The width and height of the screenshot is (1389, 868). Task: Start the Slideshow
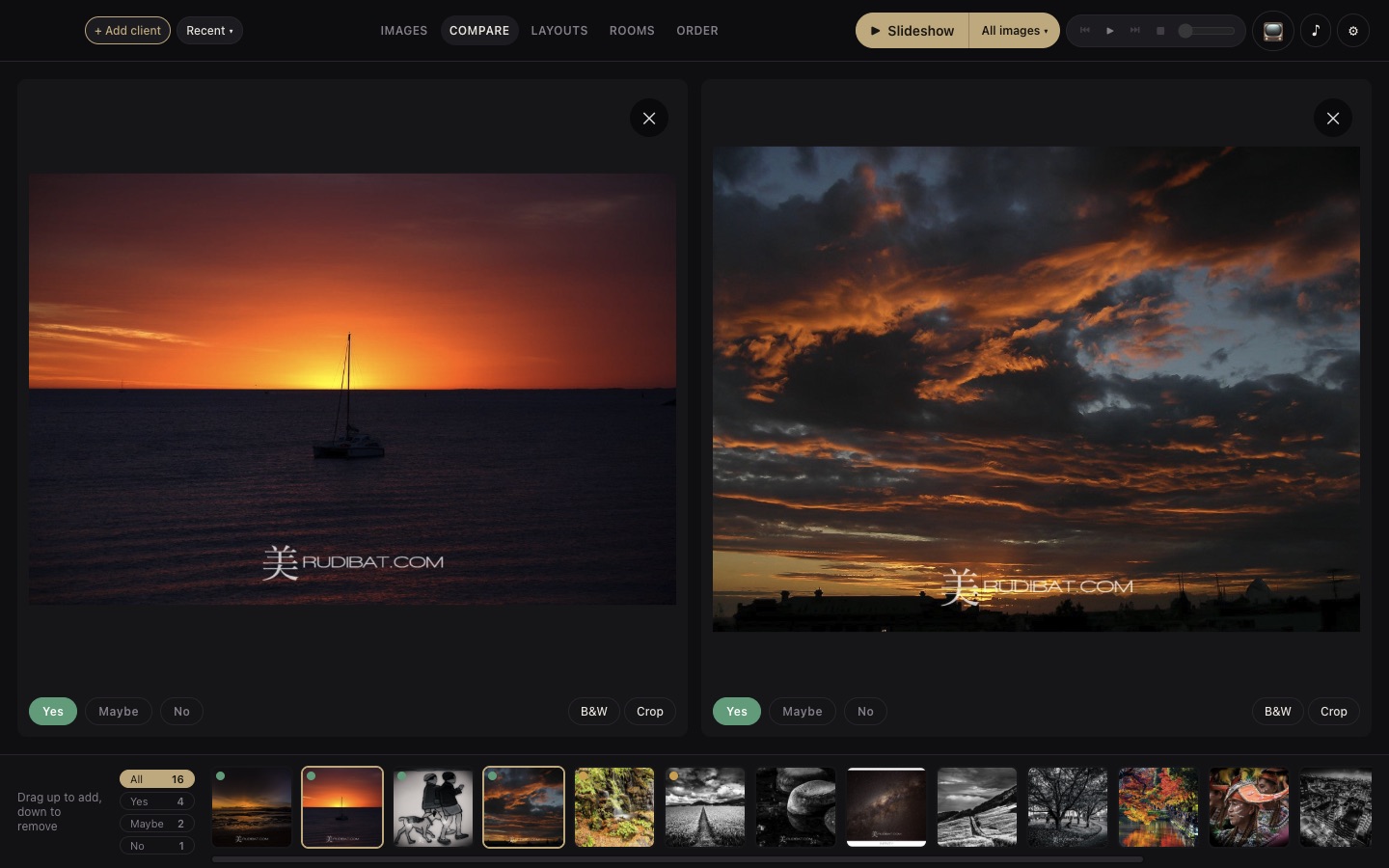click(x=912, y=31)
